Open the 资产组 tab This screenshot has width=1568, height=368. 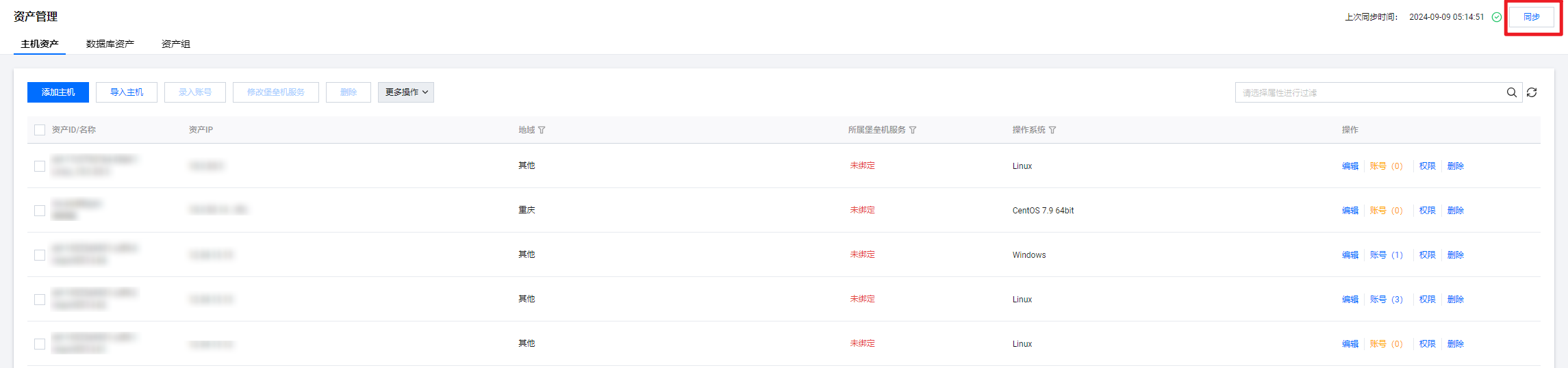(x=176, y=44)
